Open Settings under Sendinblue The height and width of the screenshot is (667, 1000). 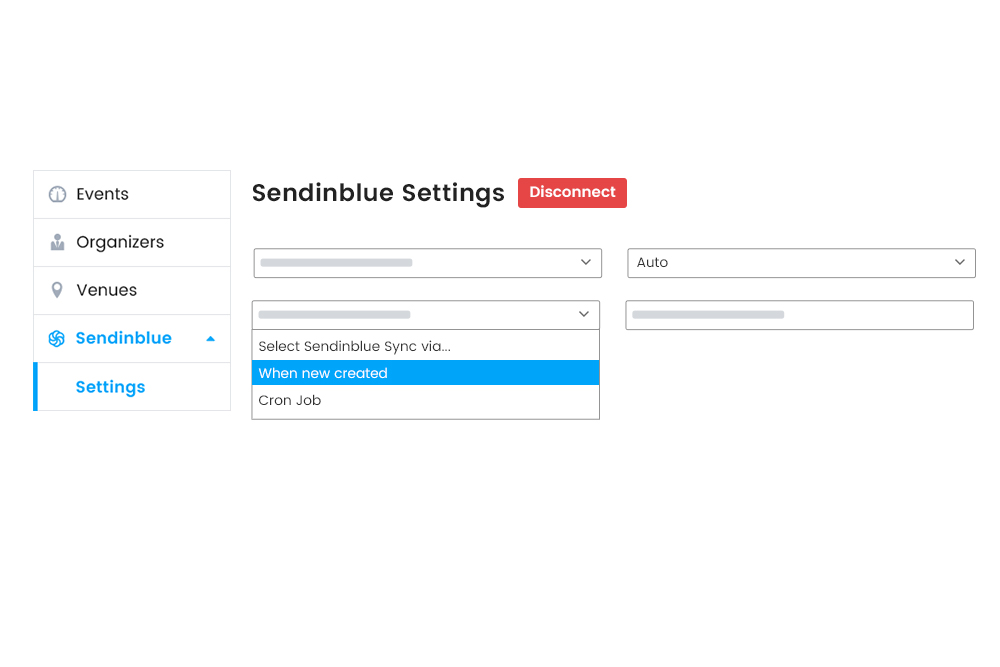coord(110,387)
